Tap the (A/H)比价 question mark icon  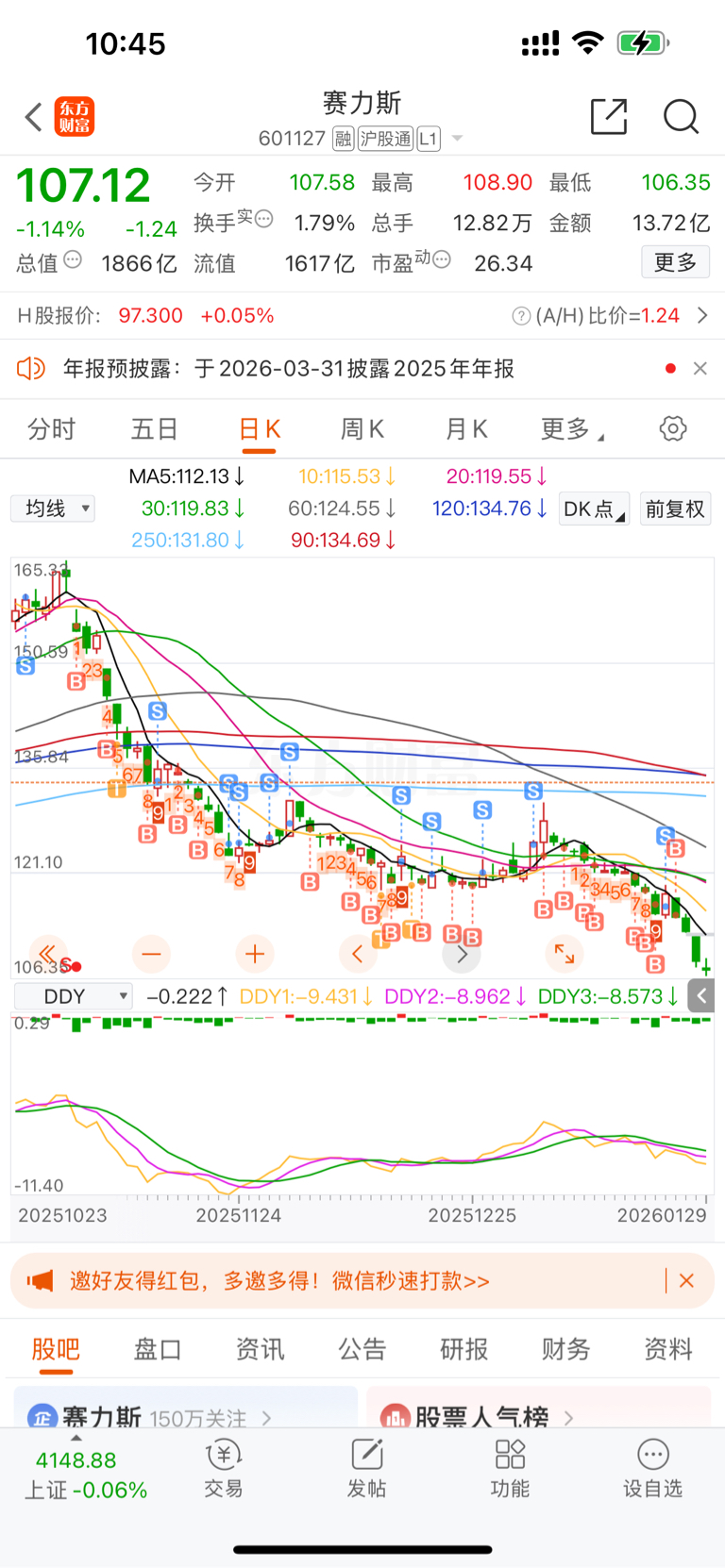pos(521,316)
